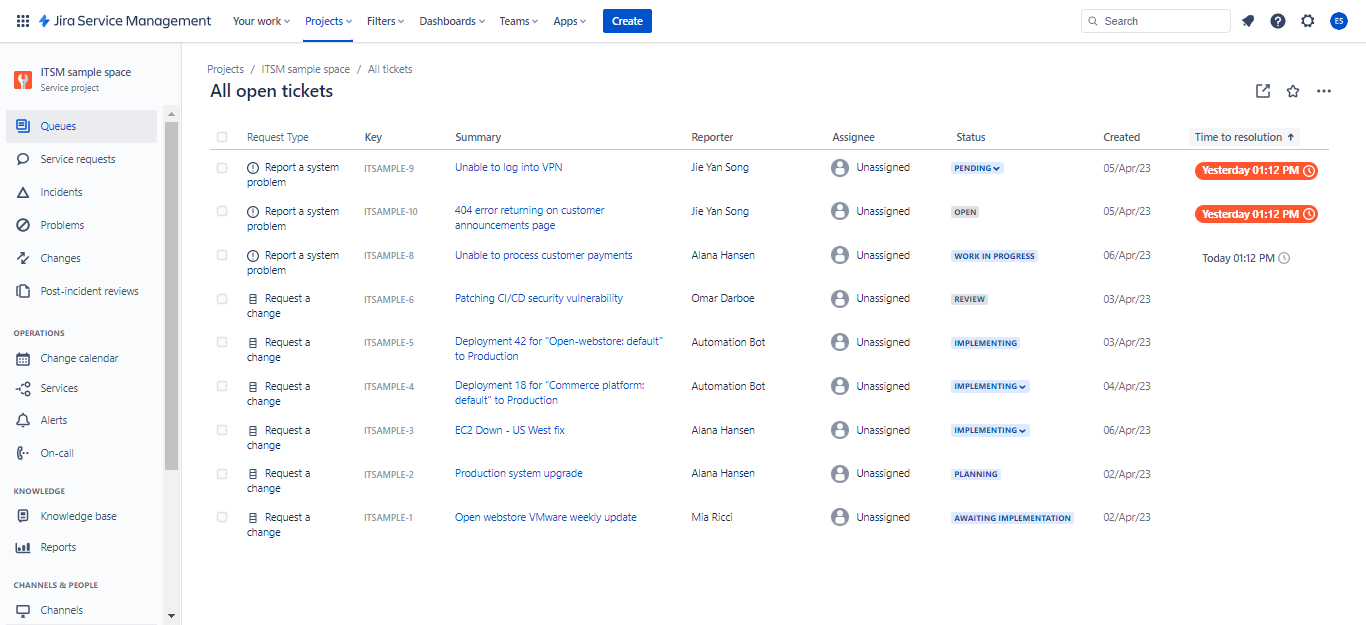Expand the Apps dropdown menu
This screenshot has width=1366, height=625.
[x=571, y=21]
